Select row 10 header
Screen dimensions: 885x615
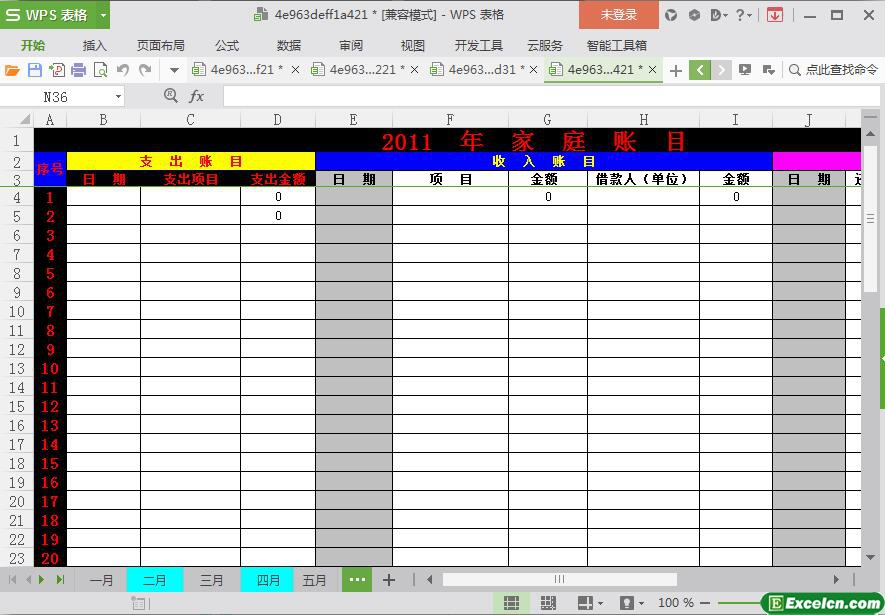17,311
